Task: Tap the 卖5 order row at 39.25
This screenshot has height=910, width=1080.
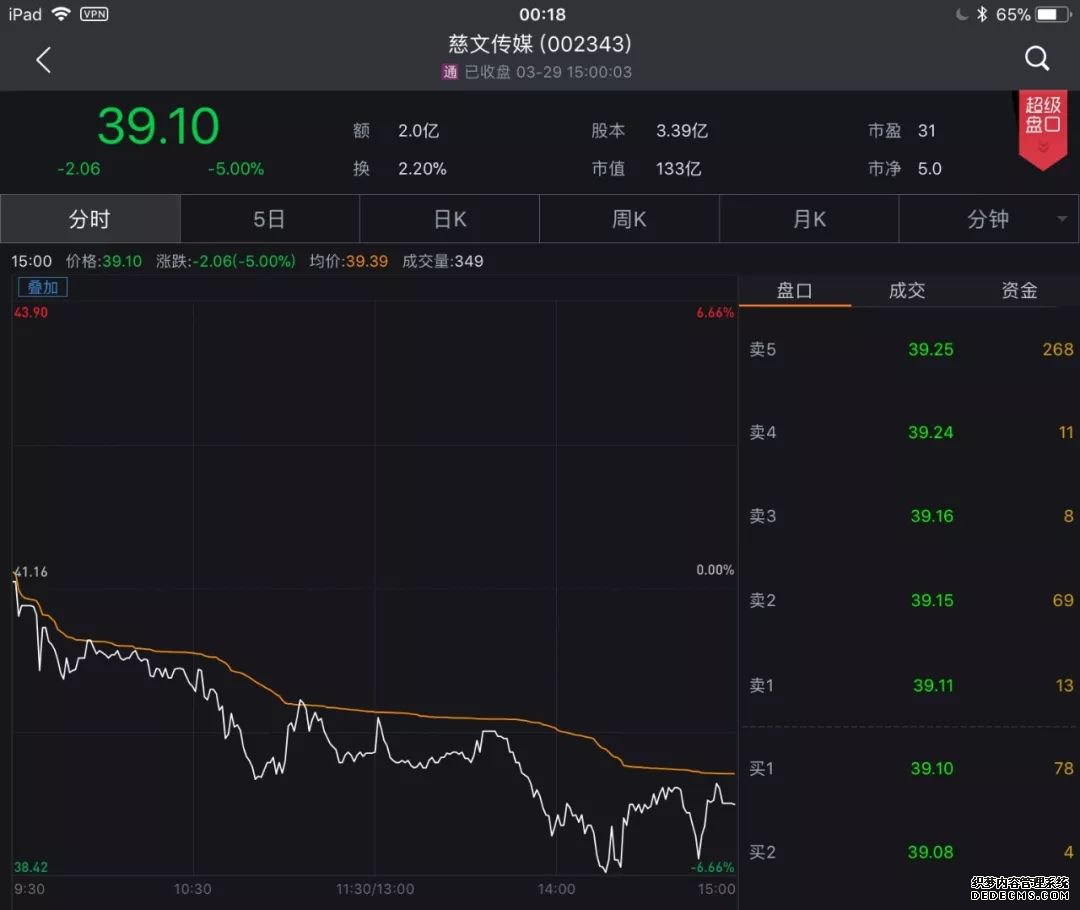Action: pyautogui.click(x=910, y=349)
